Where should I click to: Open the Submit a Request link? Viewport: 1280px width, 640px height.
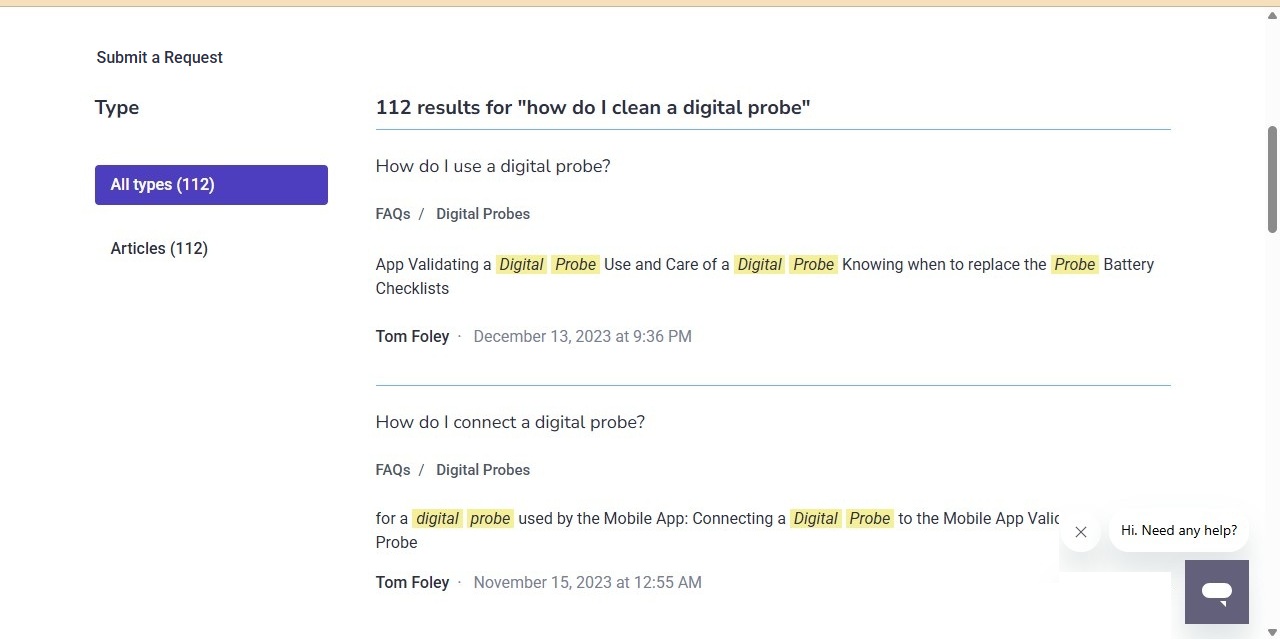(x=159, y=57)
